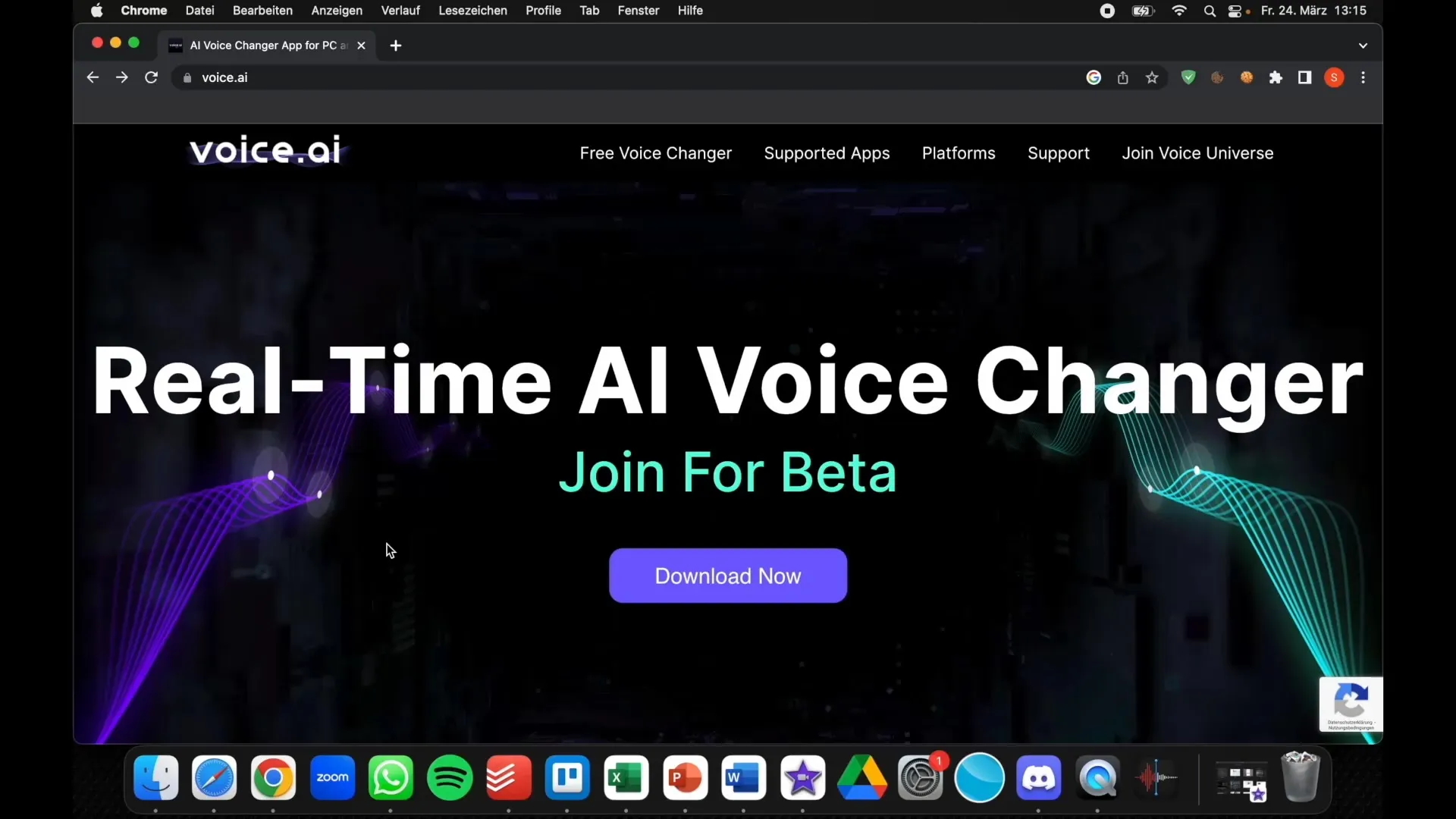Expand the Support menu
Viewport: 1456px width, 819px height.
coord(1058,153)
